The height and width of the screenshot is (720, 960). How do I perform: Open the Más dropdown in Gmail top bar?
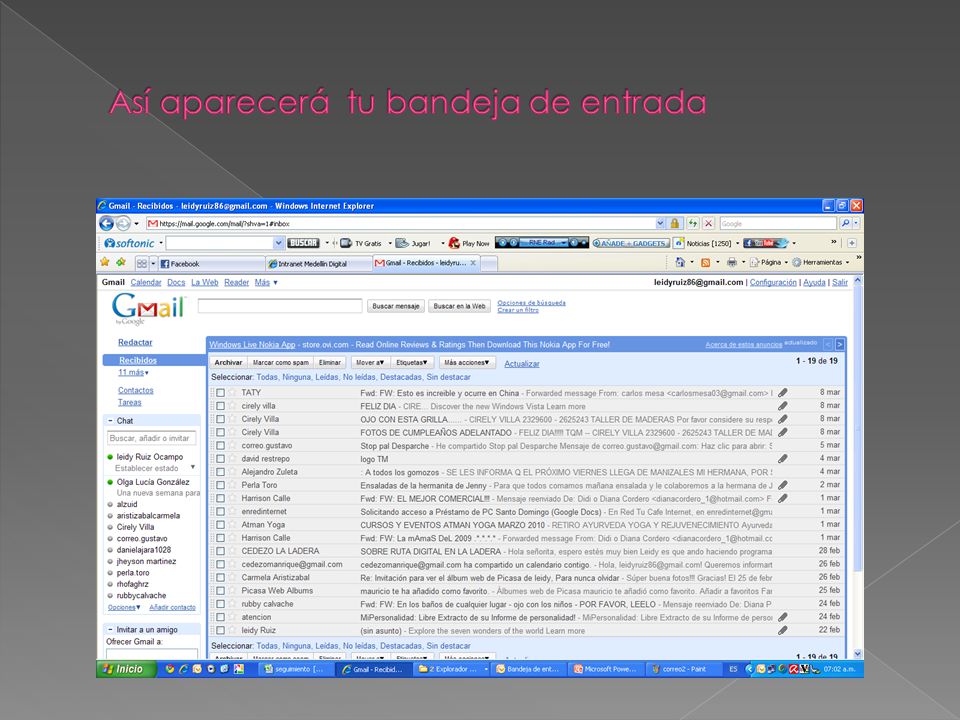click(x=266, y=282)
